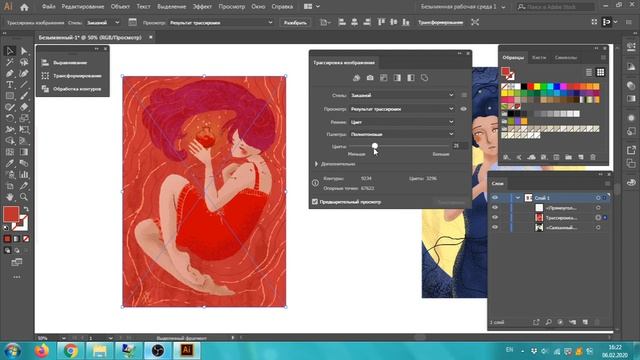
Task: Open the Effect menu
Action: pyautogui.click(x=202, y=7)
